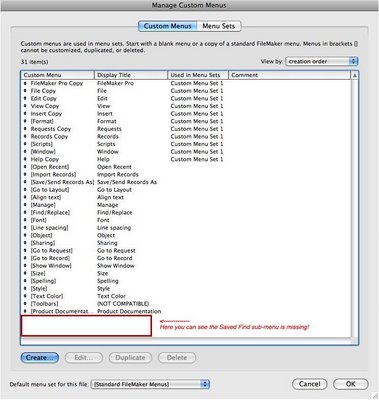Select the File Copy menu row

point(186,91)
